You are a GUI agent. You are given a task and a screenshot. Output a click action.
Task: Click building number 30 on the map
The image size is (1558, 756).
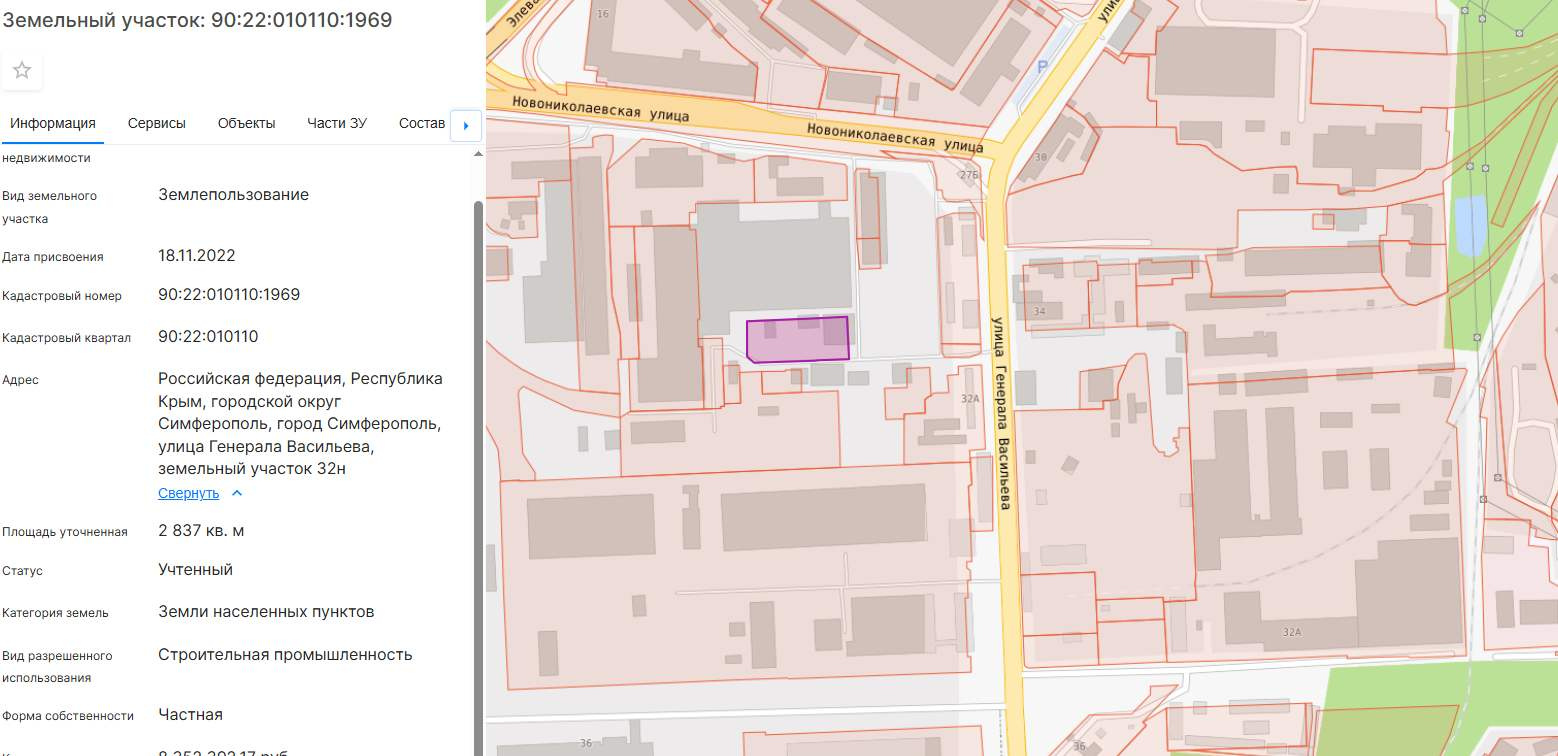point(1041,157)
